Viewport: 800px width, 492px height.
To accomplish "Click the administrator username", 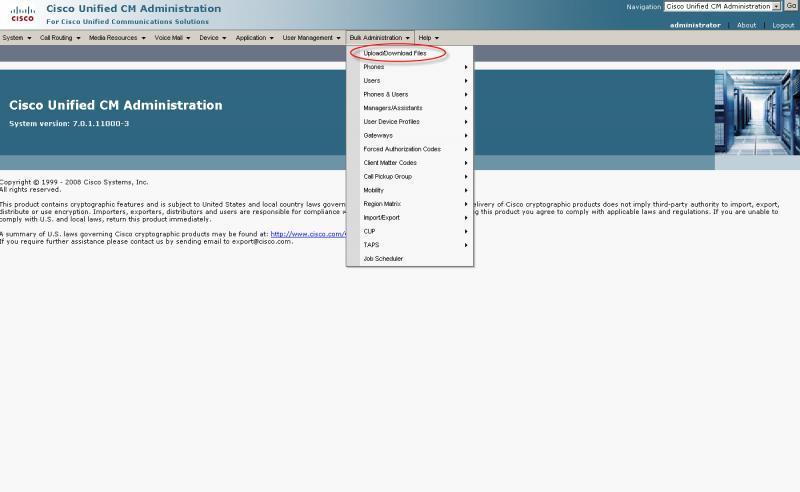I will coord(695,25).
